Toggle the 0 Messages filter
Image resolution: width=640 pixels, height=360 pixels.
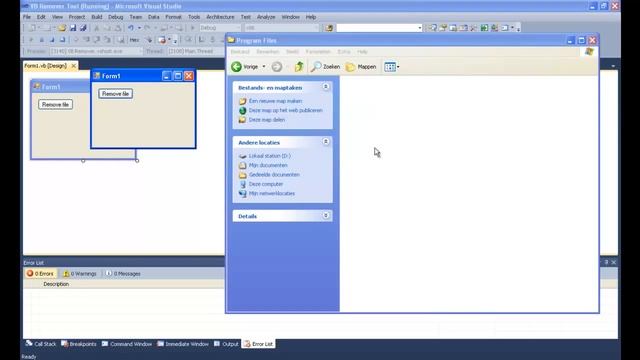click(x=123, y=273)
